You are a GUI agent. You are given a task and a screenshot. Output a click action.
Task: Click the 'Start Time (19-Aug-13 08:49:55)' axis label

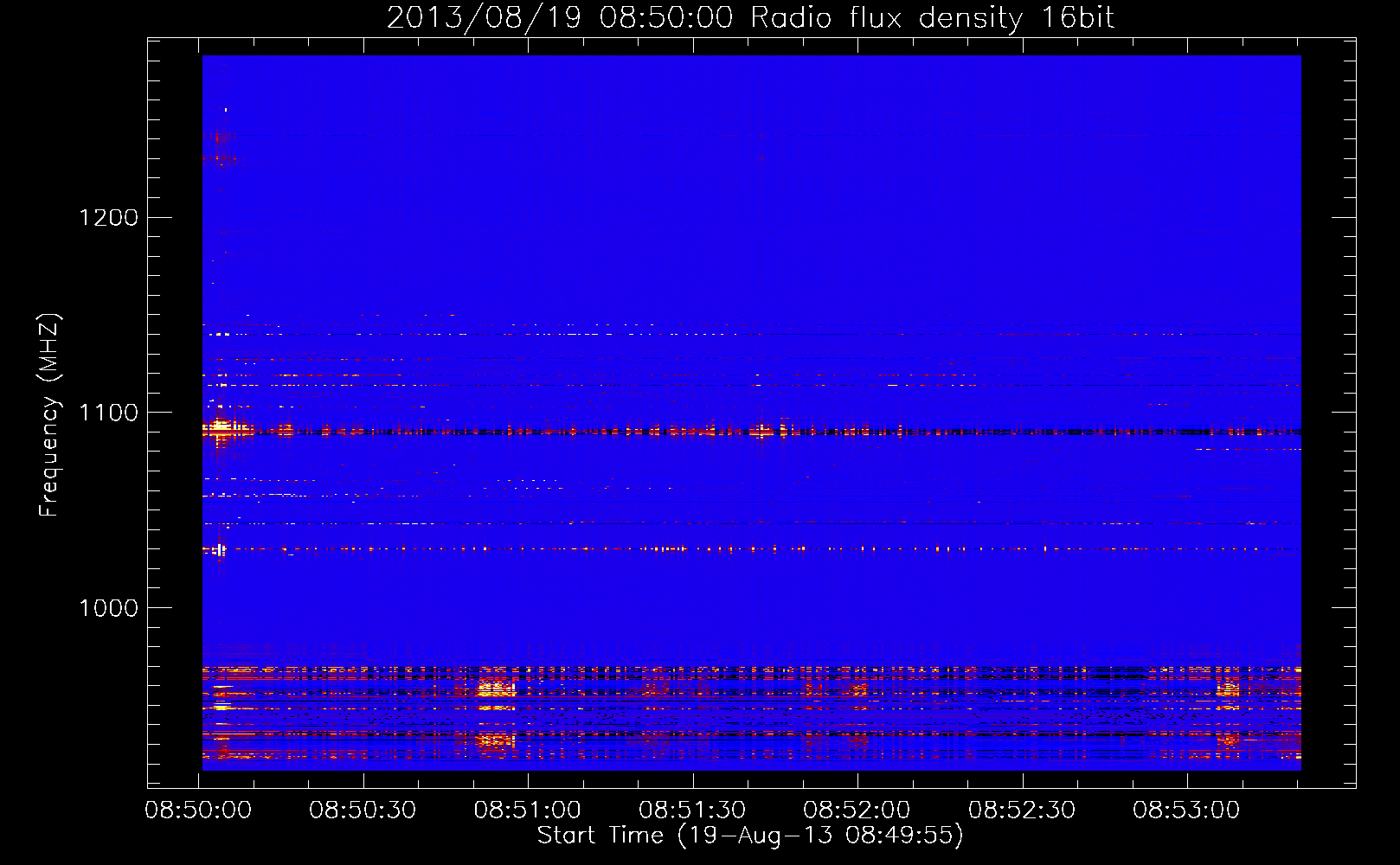pyautogui.click(x=750, y=836)
